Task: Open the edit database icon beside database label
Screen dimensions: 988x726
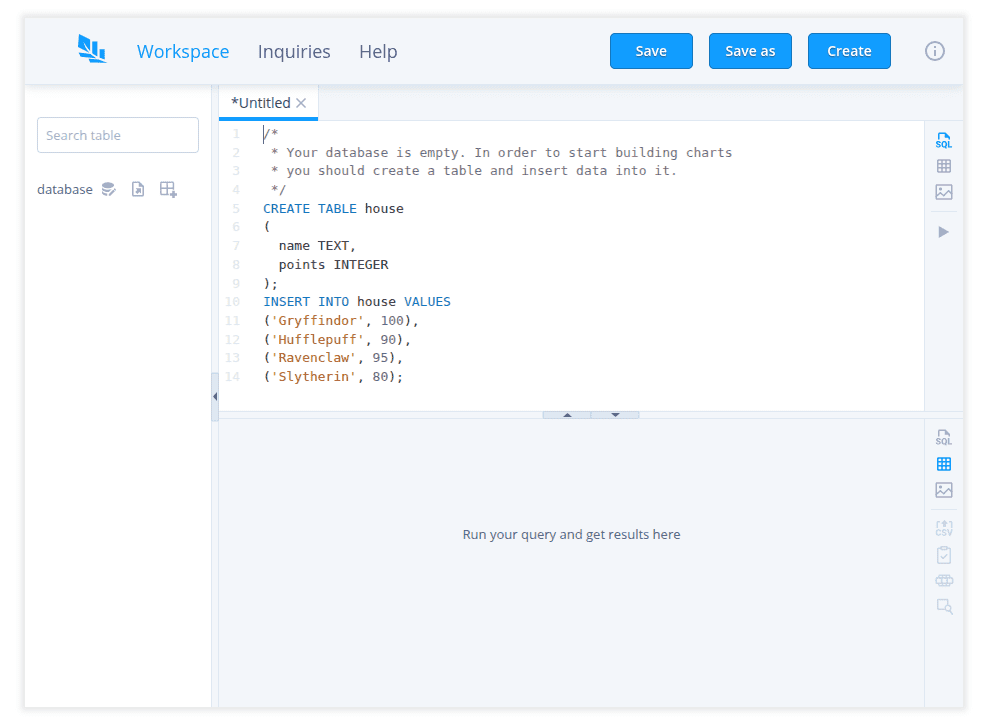Action: pyautogui.click(x=107, y=189)
